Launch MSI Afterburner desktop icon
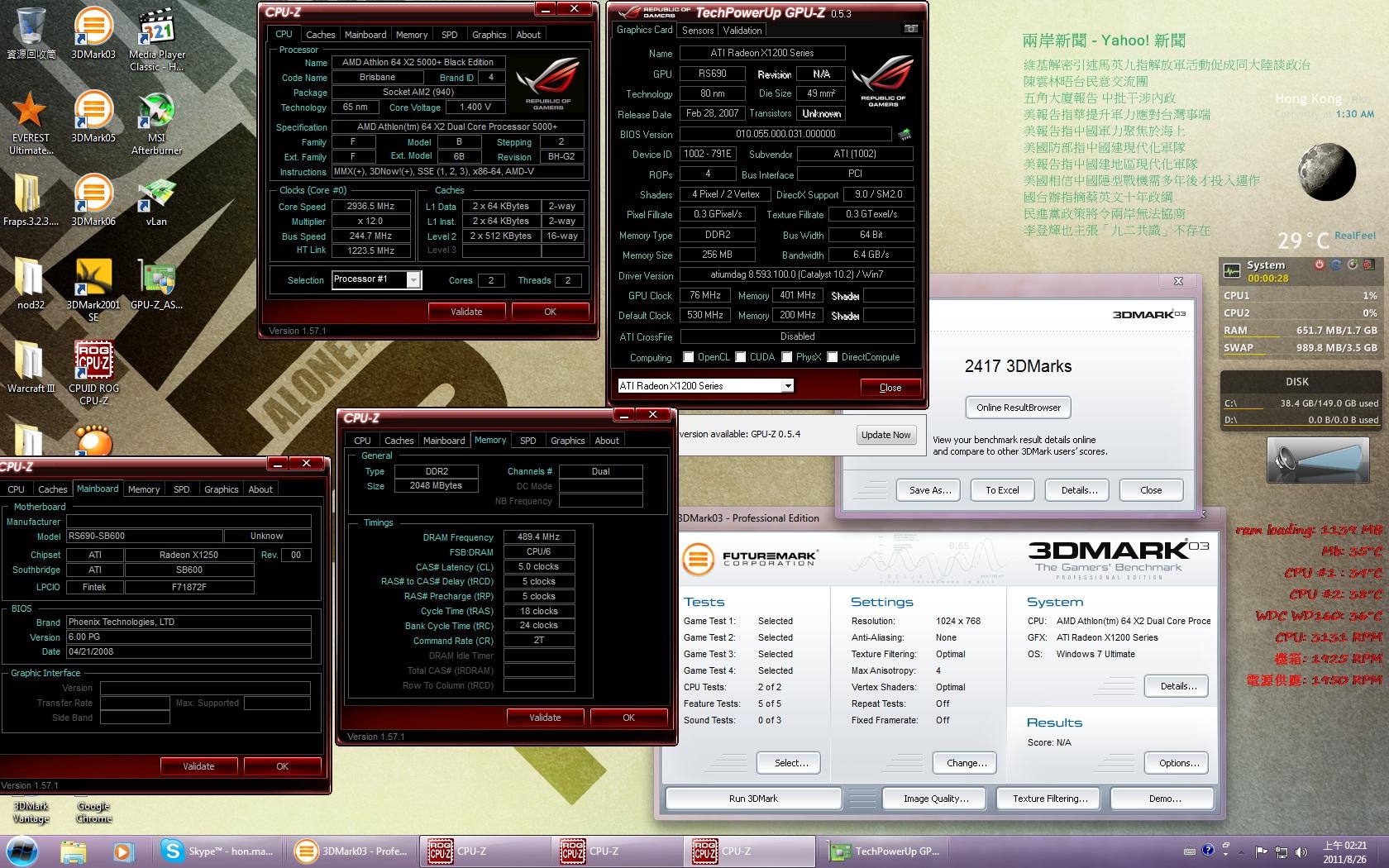This screenshot has height=868, width=1389. pos(156,122)
